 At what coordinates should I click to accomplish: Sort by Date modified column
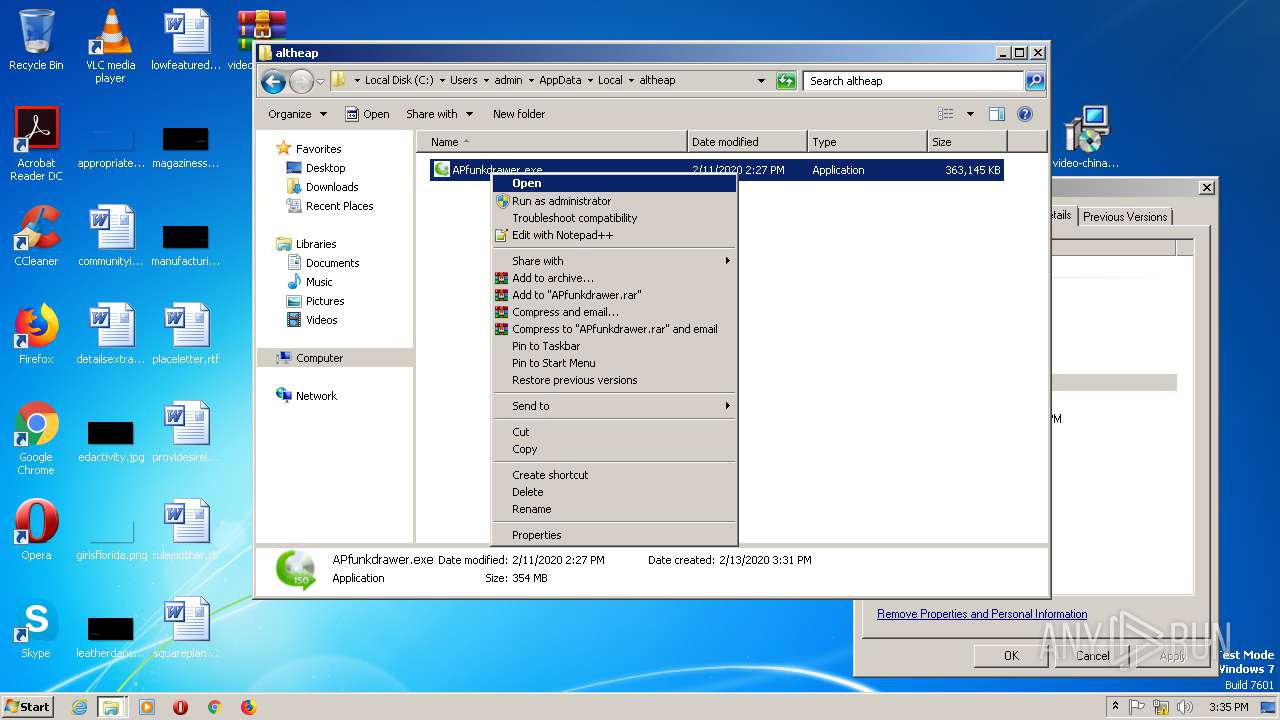click(746, 142)
